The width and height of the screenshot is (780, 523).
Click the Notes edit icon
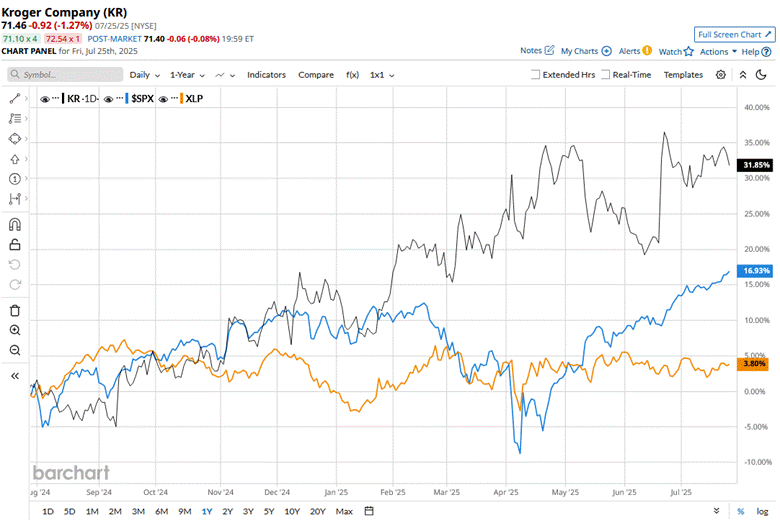click(549, 50)
